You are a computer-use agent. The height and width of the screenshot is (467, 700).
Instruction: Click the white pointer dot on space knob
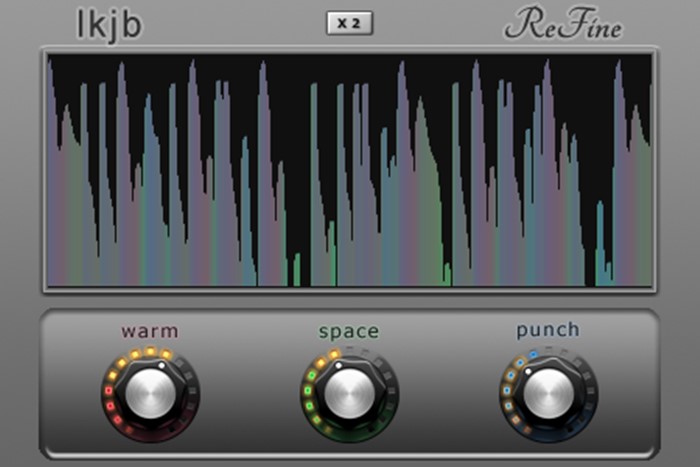pos(340,365)
